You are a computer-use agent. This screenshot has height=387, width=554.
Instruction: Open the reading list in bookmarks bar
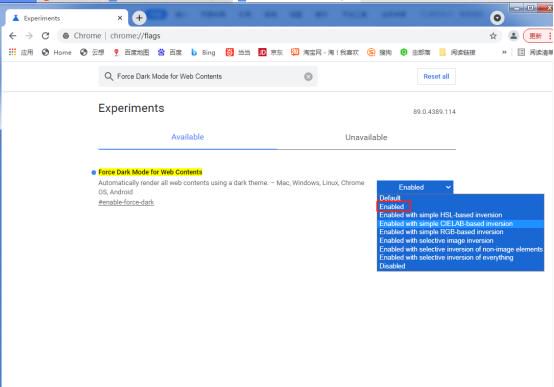[x=535, y=52]
